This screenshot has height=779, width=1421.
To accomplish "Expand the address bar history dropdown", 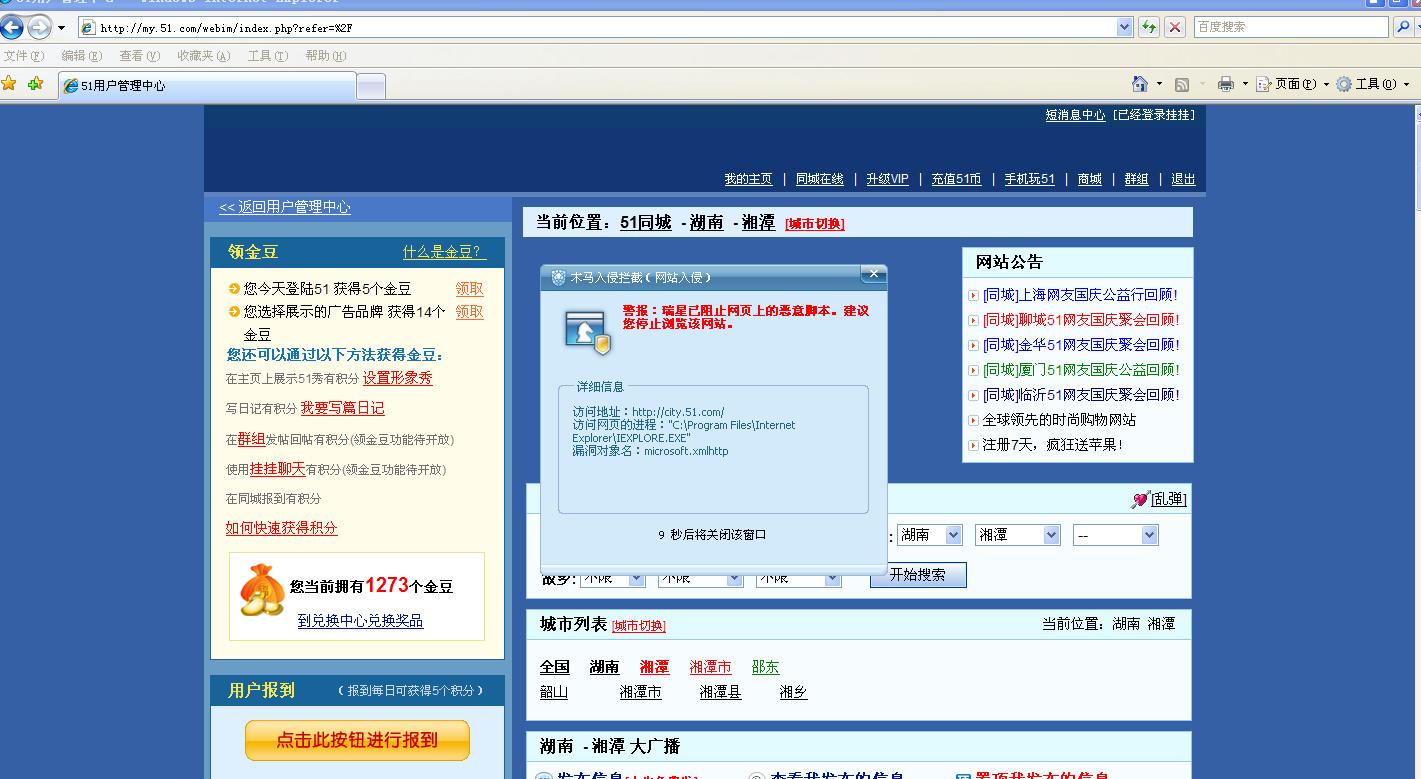I will click(1125, 28).
